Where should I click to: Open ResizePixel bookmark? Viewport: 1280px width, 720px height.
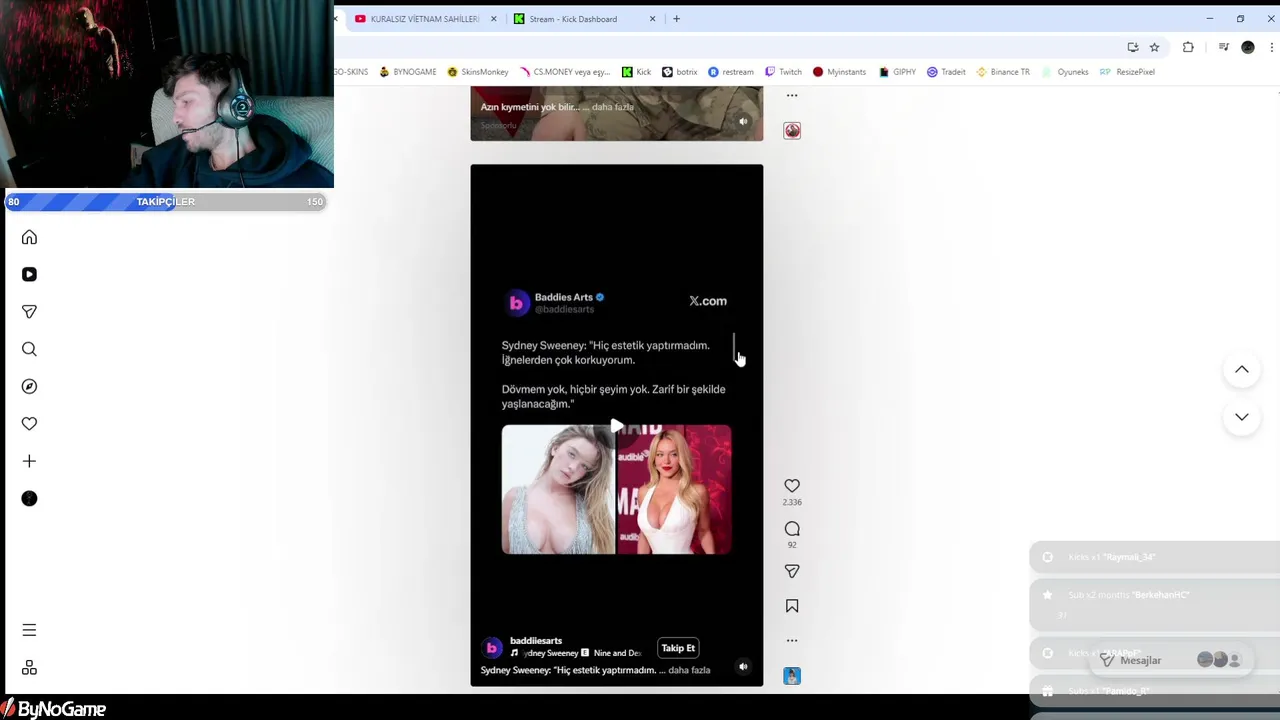(x=1127, y=72)
